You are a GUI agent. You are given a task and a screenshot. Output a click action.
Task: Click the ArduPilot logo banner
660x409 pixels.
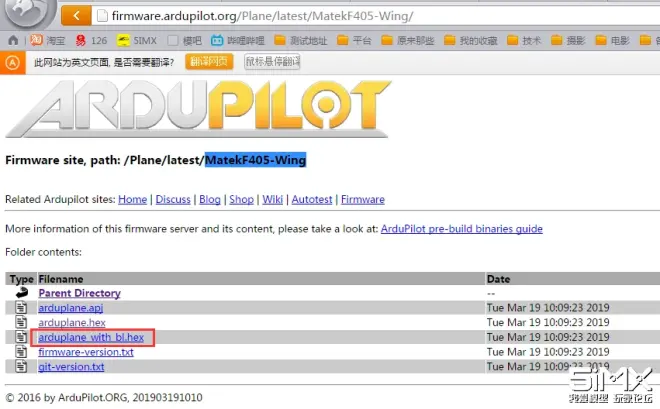click(198, 109)
